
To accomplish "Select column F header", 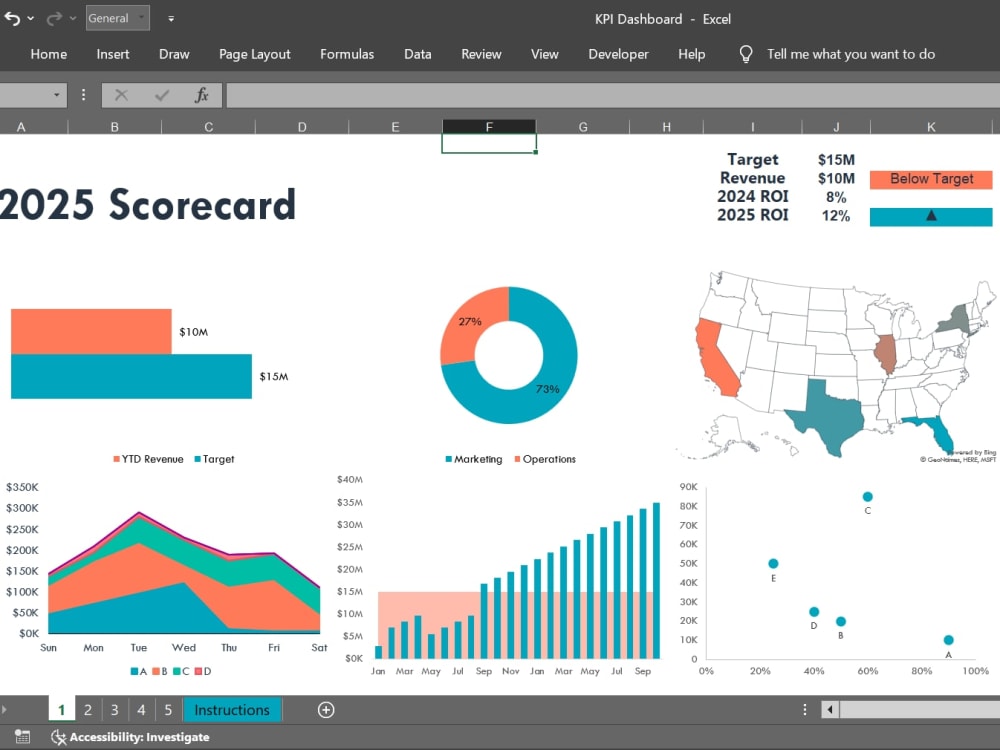I will click(489, 127).
